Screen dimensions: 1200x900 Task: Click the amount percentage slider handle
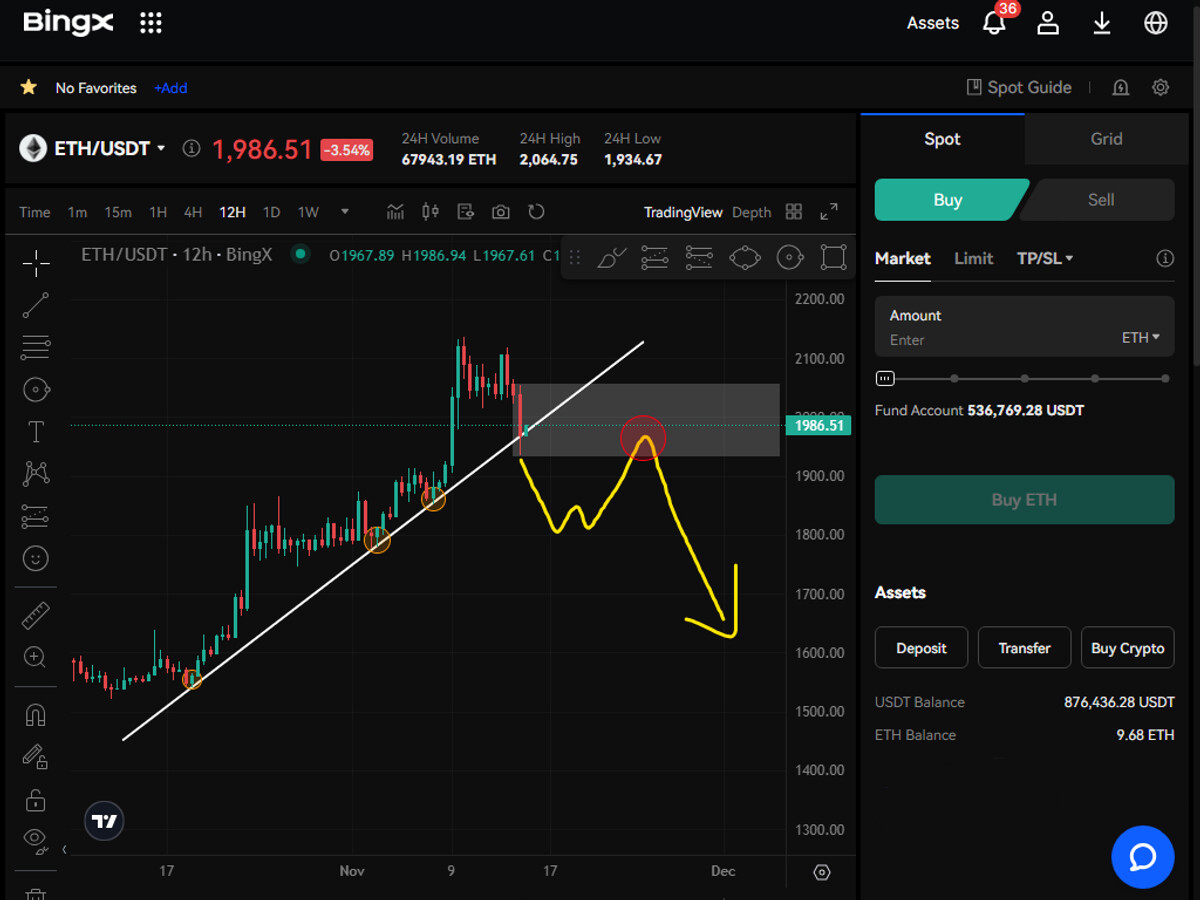pyautogui.click(x=885, y=379)
